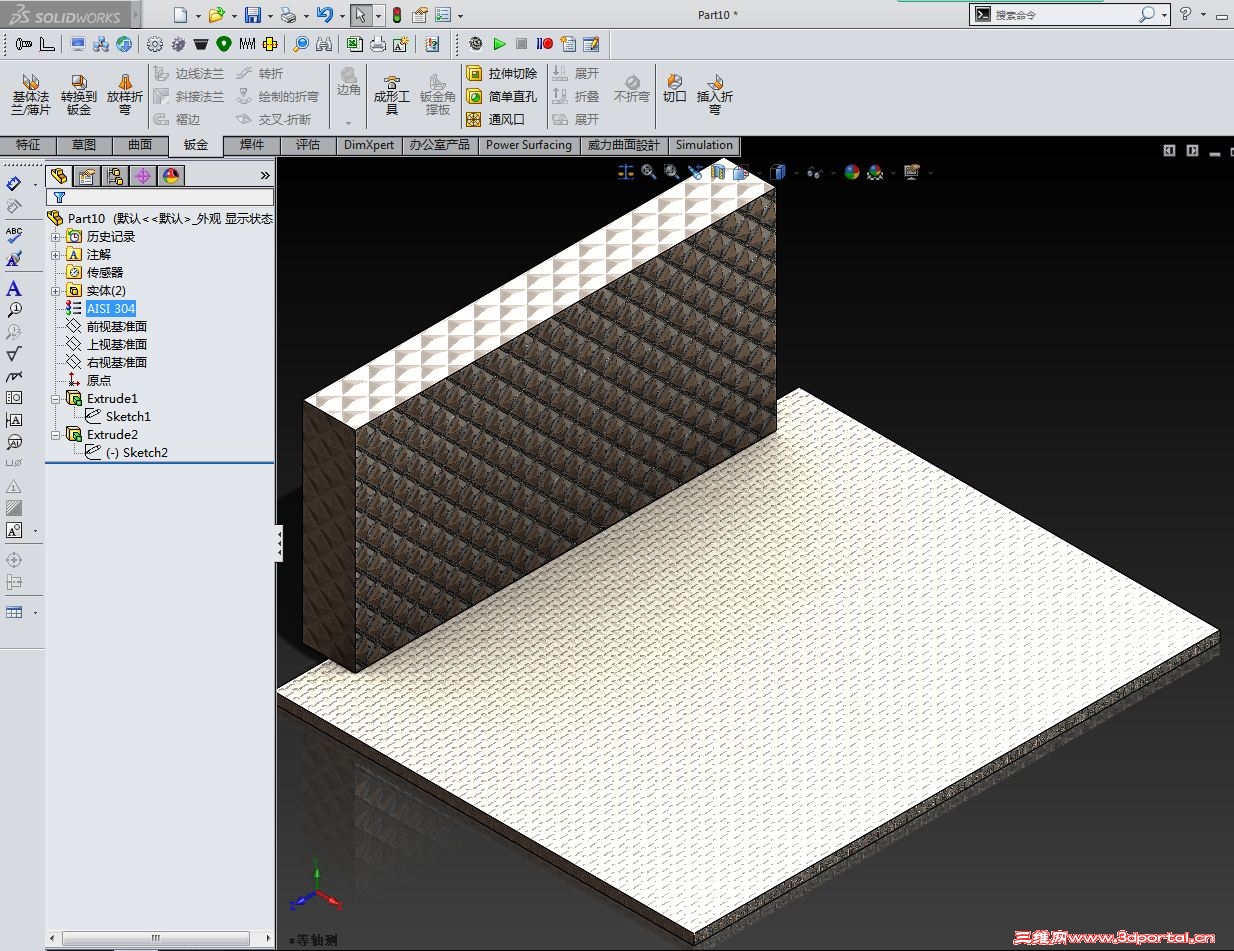Screen dimensions: 1234x951
Task: Click the Save floppy disk icon
Action: click(x=253, y=15)
